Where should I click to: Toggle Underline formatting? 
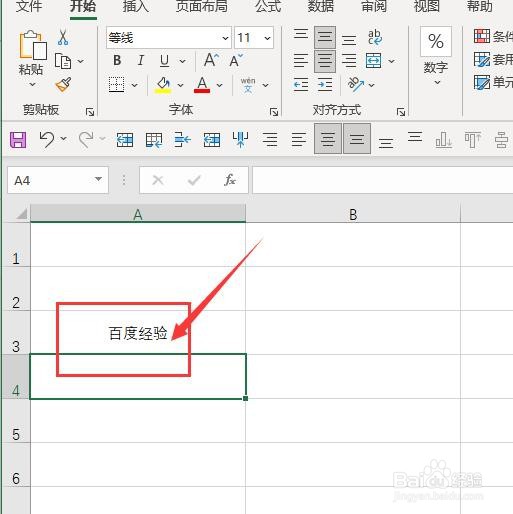164,61
